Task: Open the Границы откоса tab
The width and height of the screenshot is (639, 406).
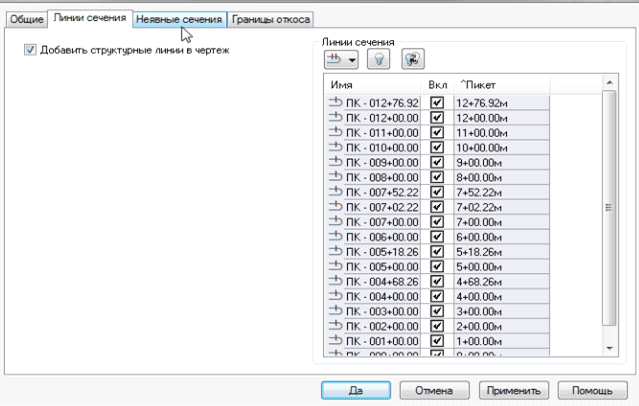Action: tap(271, 19)
